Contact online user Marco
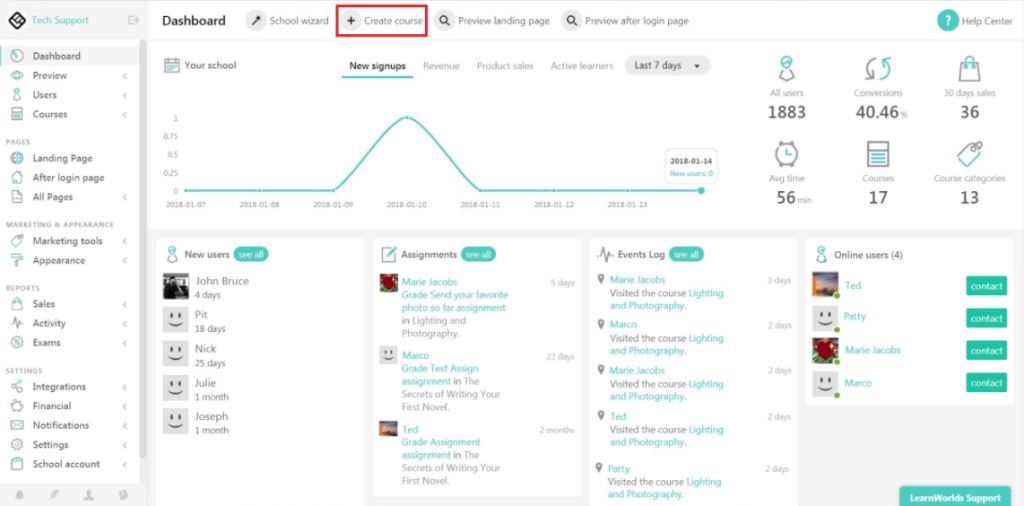Image resolution: width=1024 pixels, height=506 pixels. [x=986, y=383]
